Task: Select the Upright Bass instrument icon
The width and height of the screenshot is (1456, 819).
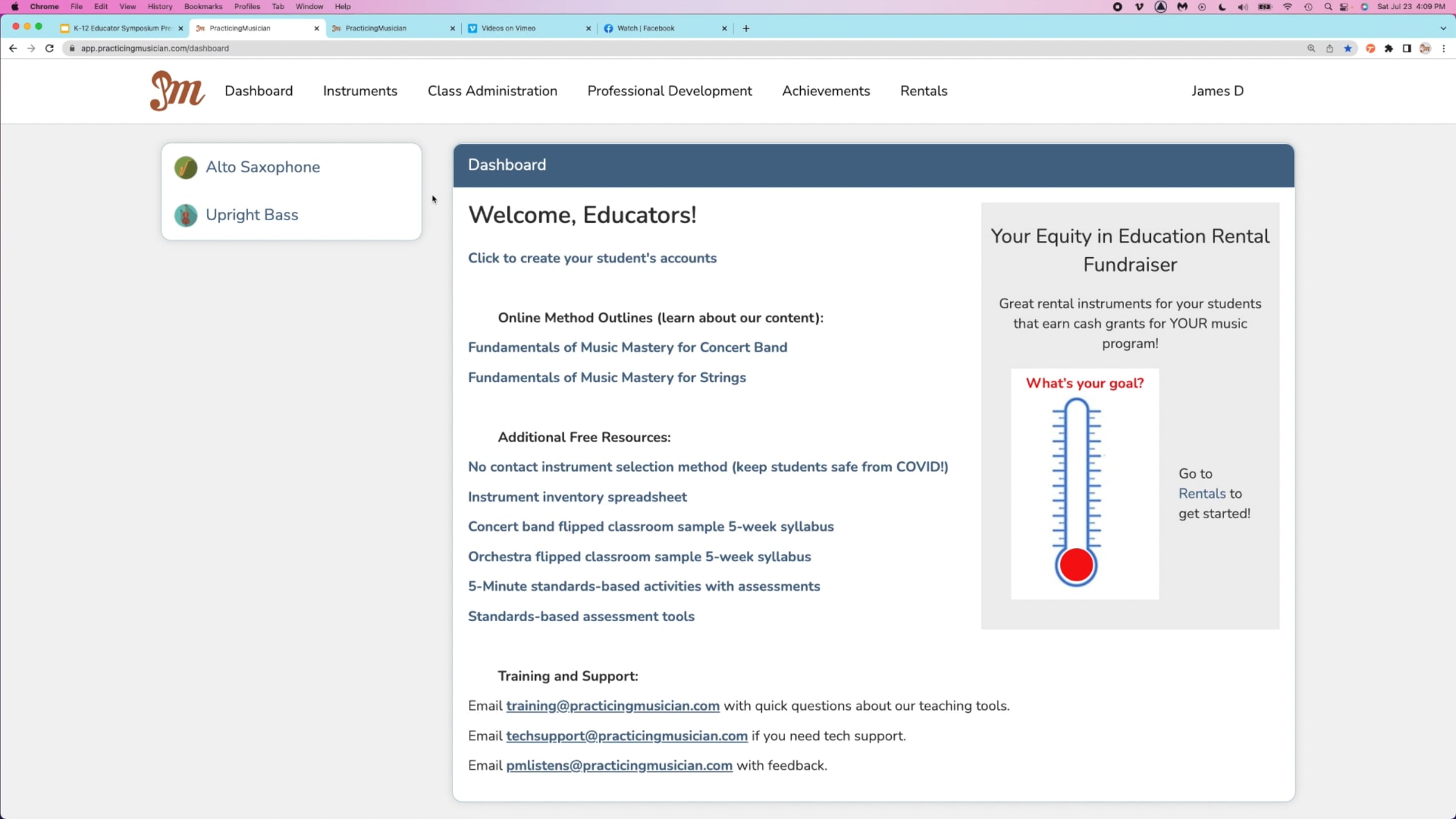Action: pos(186,215)
